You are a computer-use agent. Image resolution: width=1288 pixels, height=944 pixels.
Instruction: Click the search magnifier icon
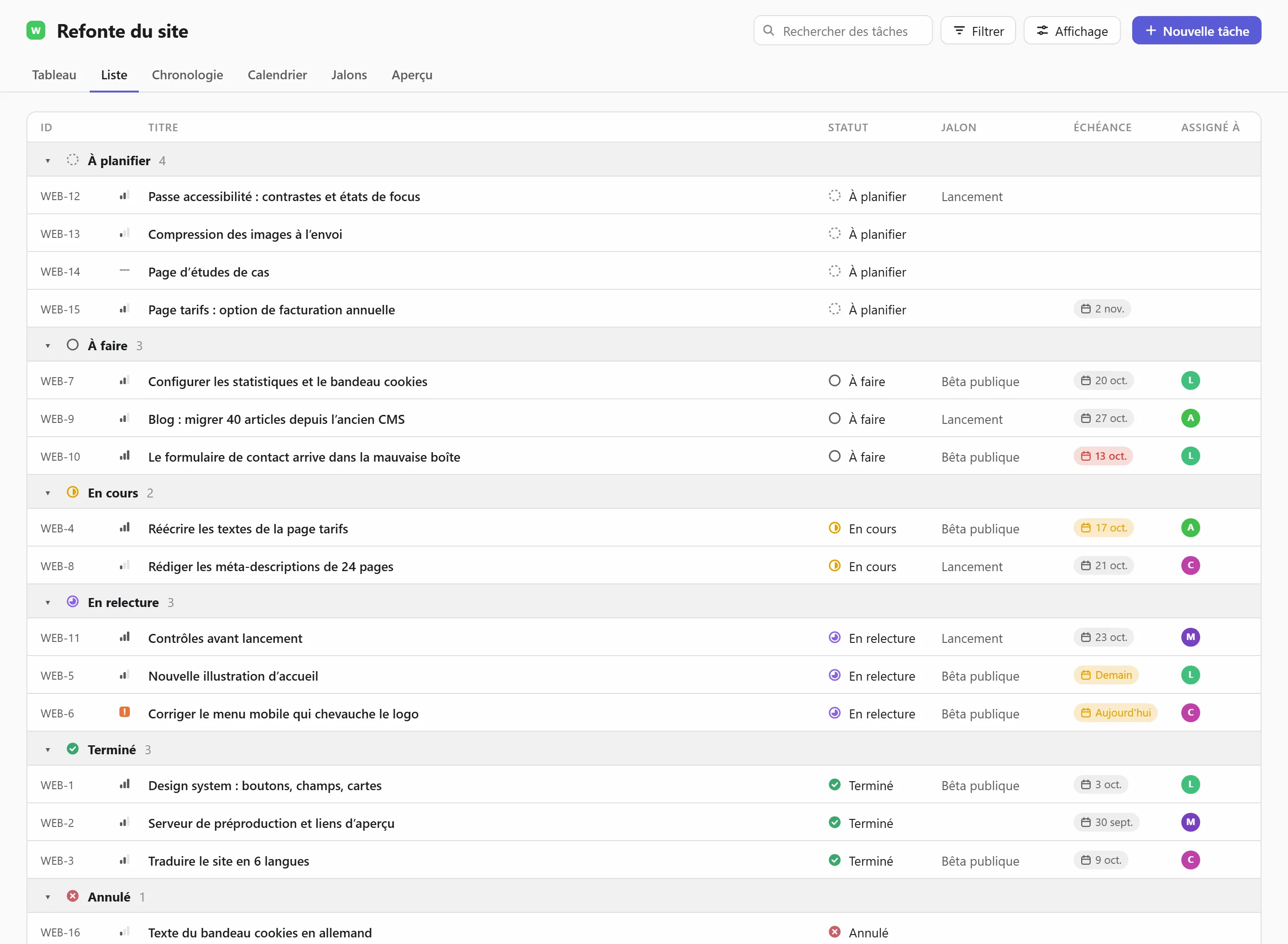tap(769, 30)
